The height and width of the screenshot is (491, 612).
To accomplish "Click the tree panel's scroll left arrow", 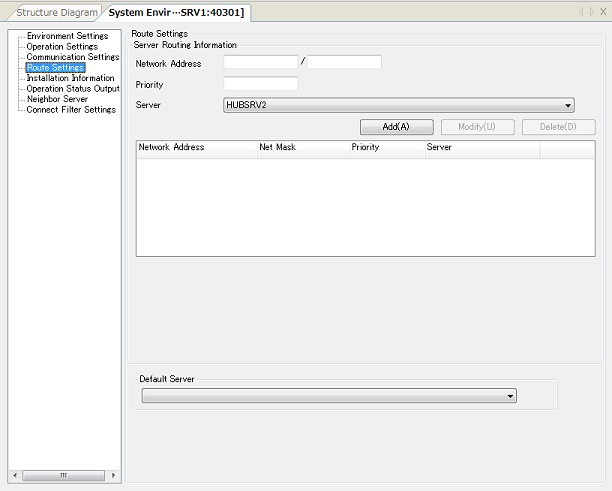I will (x=14, y=475).
